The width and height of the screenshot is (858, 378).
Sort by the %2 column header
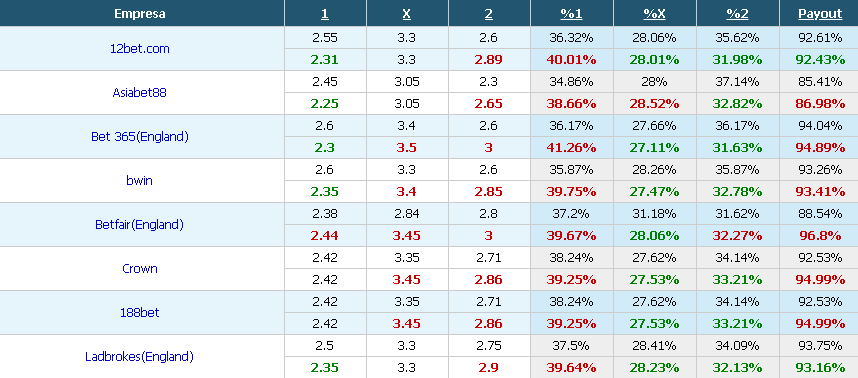pyautogui.click(x=737, y=14)
